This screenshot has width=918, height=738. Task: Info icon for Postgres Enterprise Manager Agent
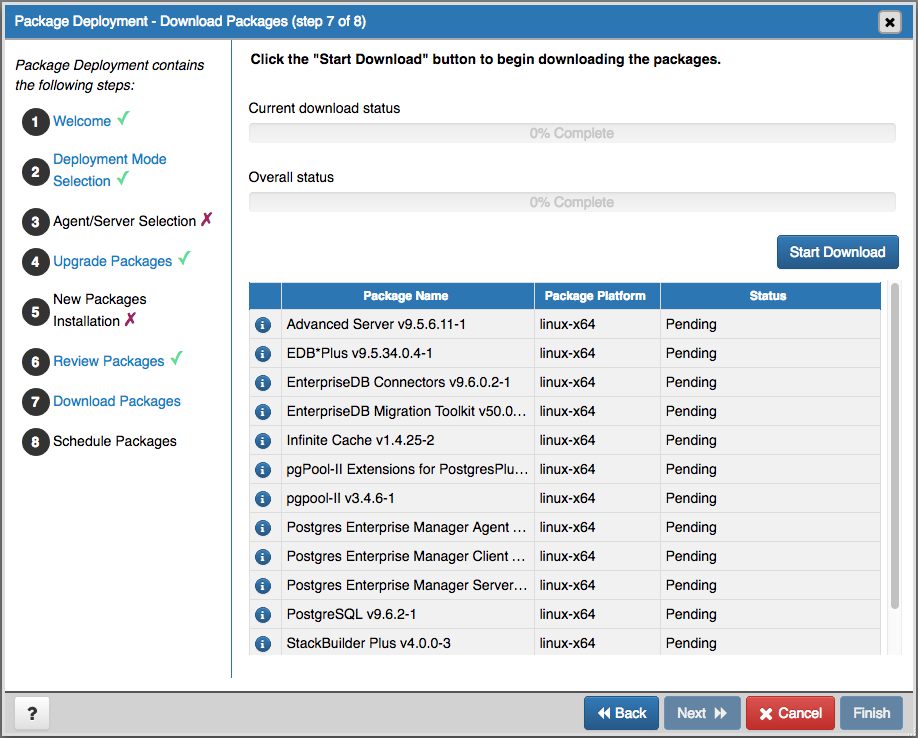(x=263, y=528)
